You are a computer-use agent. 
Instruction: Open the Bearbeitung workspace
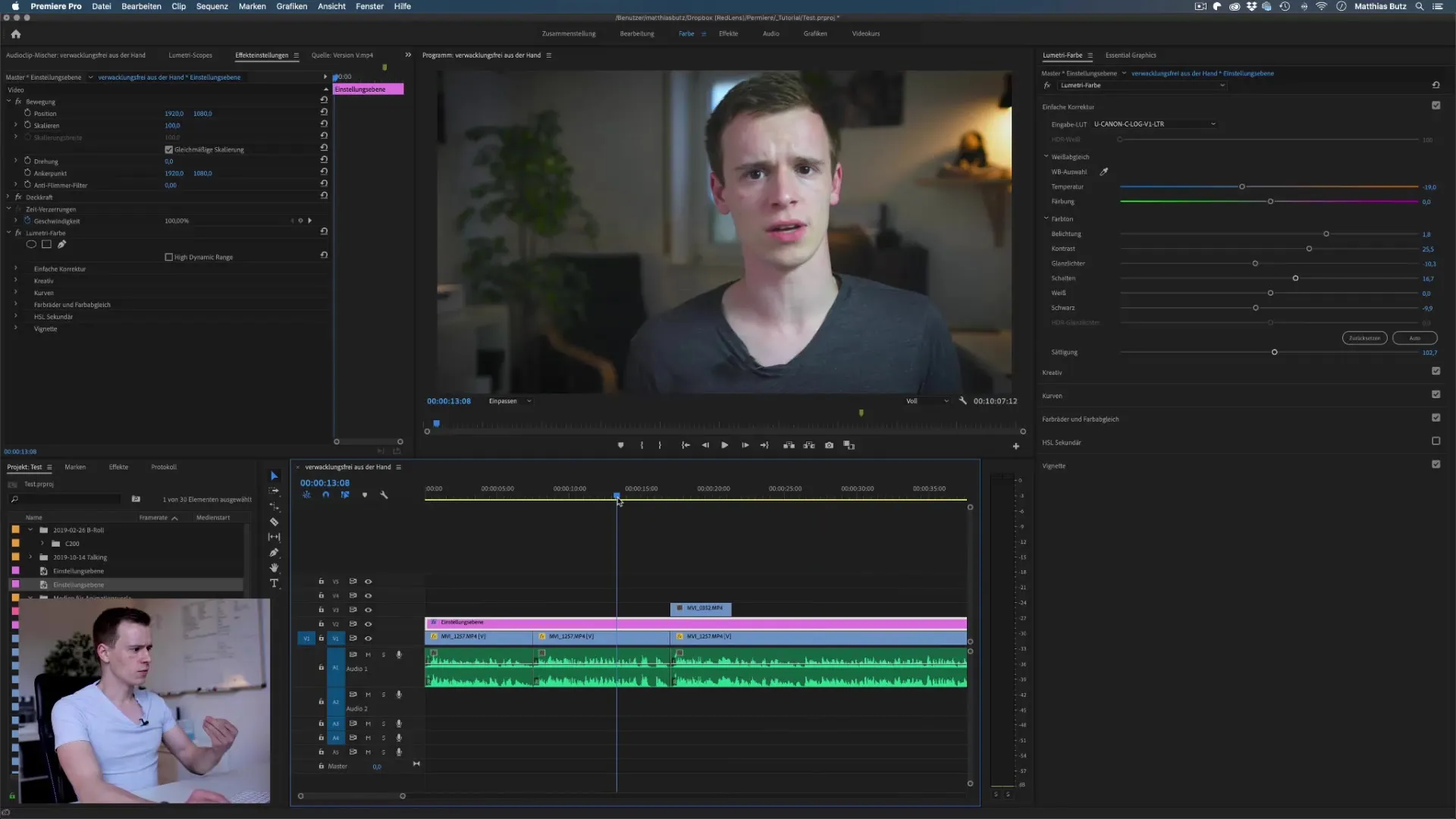pos(636,33)
